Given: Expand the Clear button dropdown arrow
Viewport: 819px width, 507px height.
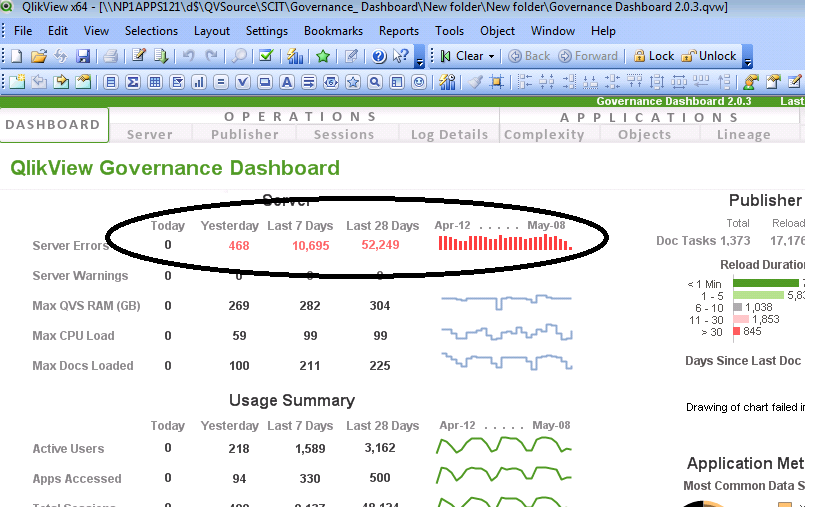Looking at the screenshot, I should 491,56.
